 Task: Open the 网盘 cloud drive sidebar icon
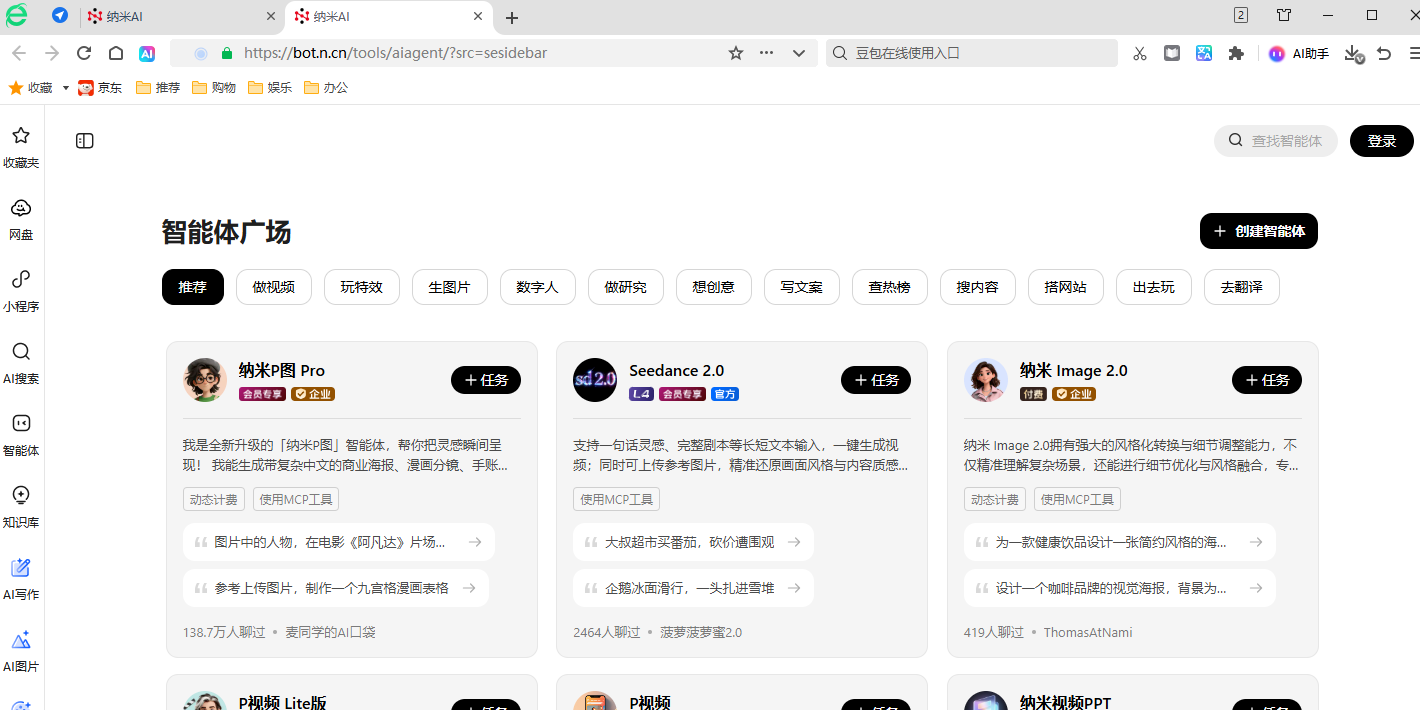[21, 208]
